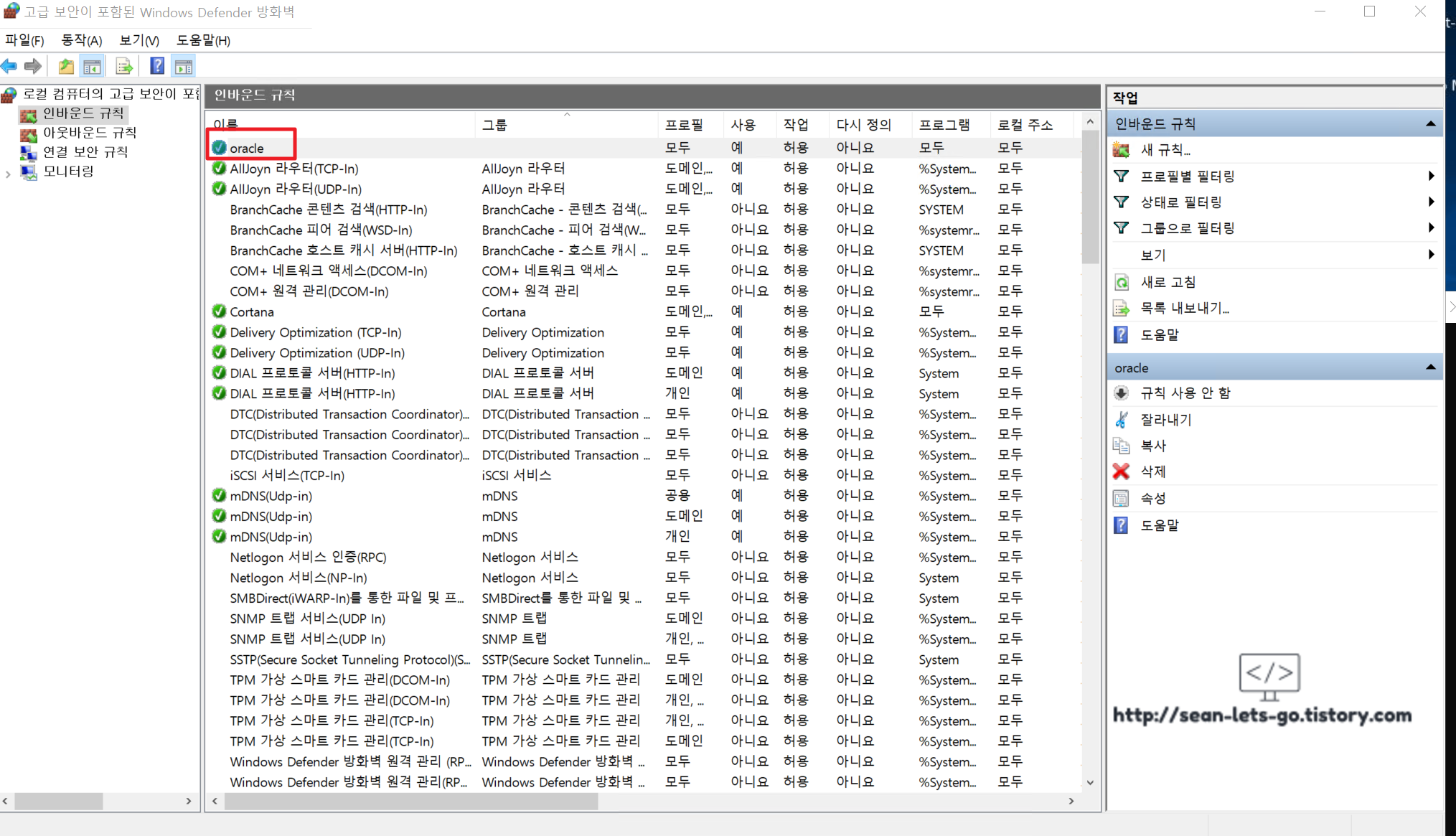The height and width of the screenshot is (836, 1456).
Task: Open the 동작(A) menu
Action: (x=81, y=40)
